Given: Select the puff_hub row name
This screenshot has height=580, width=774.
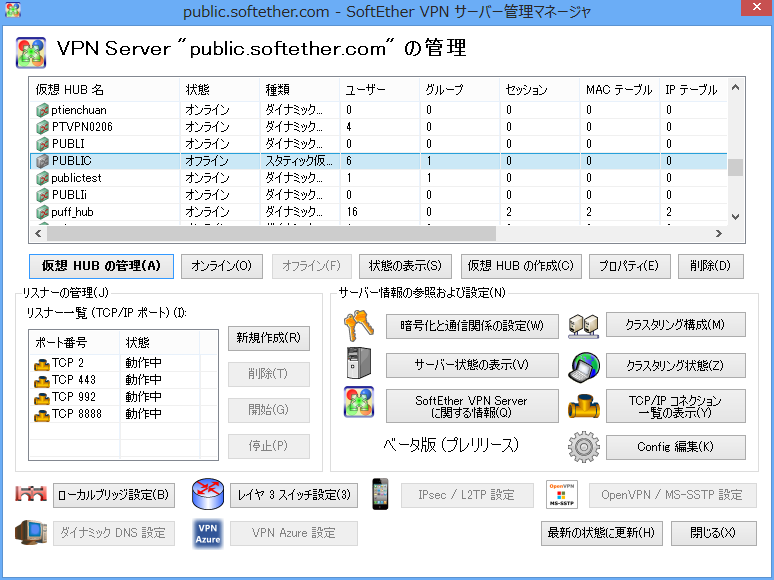Looking at the screenshot, I should pyautogui.click(x=72, y=212).
